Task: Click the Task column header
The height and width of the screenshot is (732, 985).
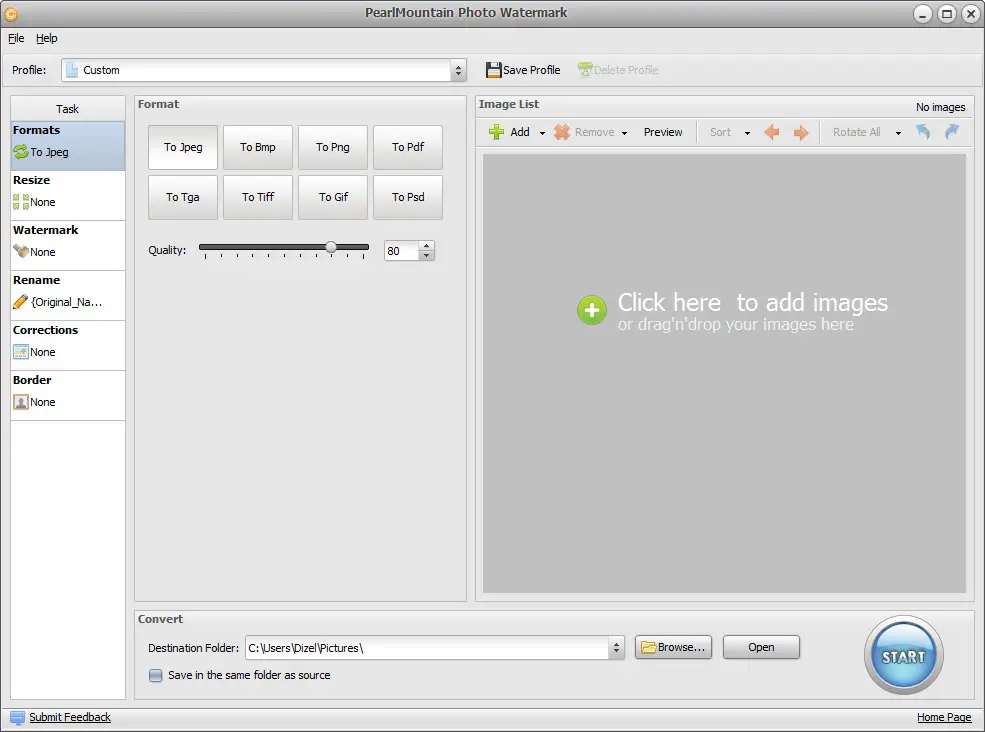Action: [x=68, y=109]
